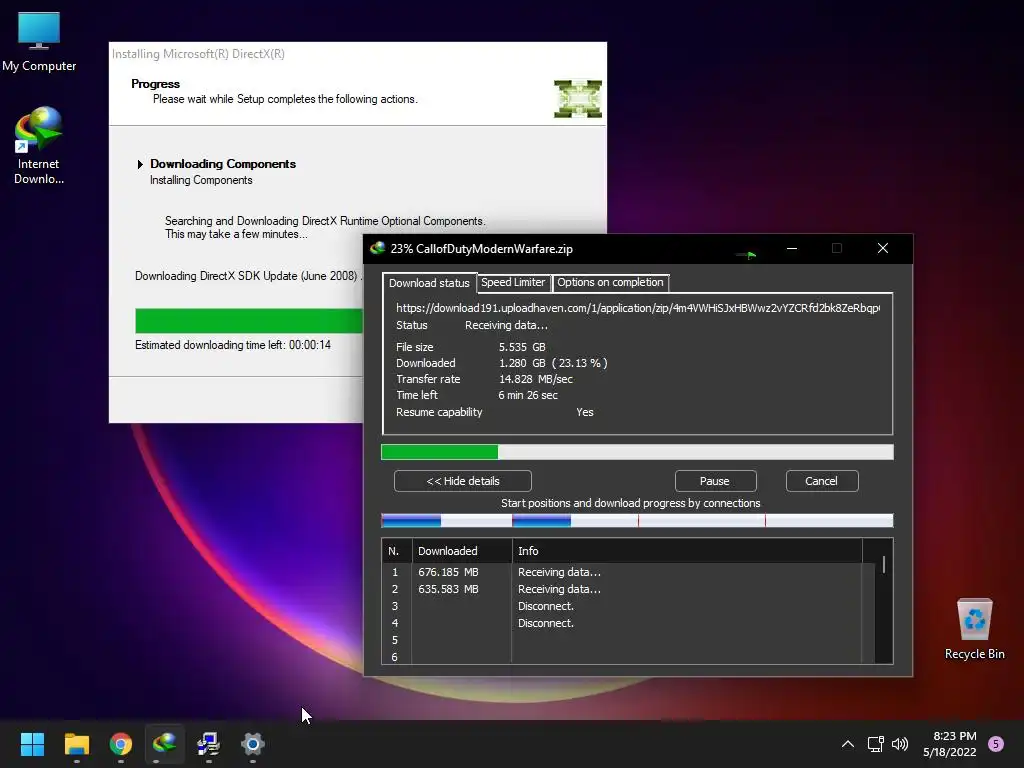Click the download URL text in IDM

click(637, 308)
